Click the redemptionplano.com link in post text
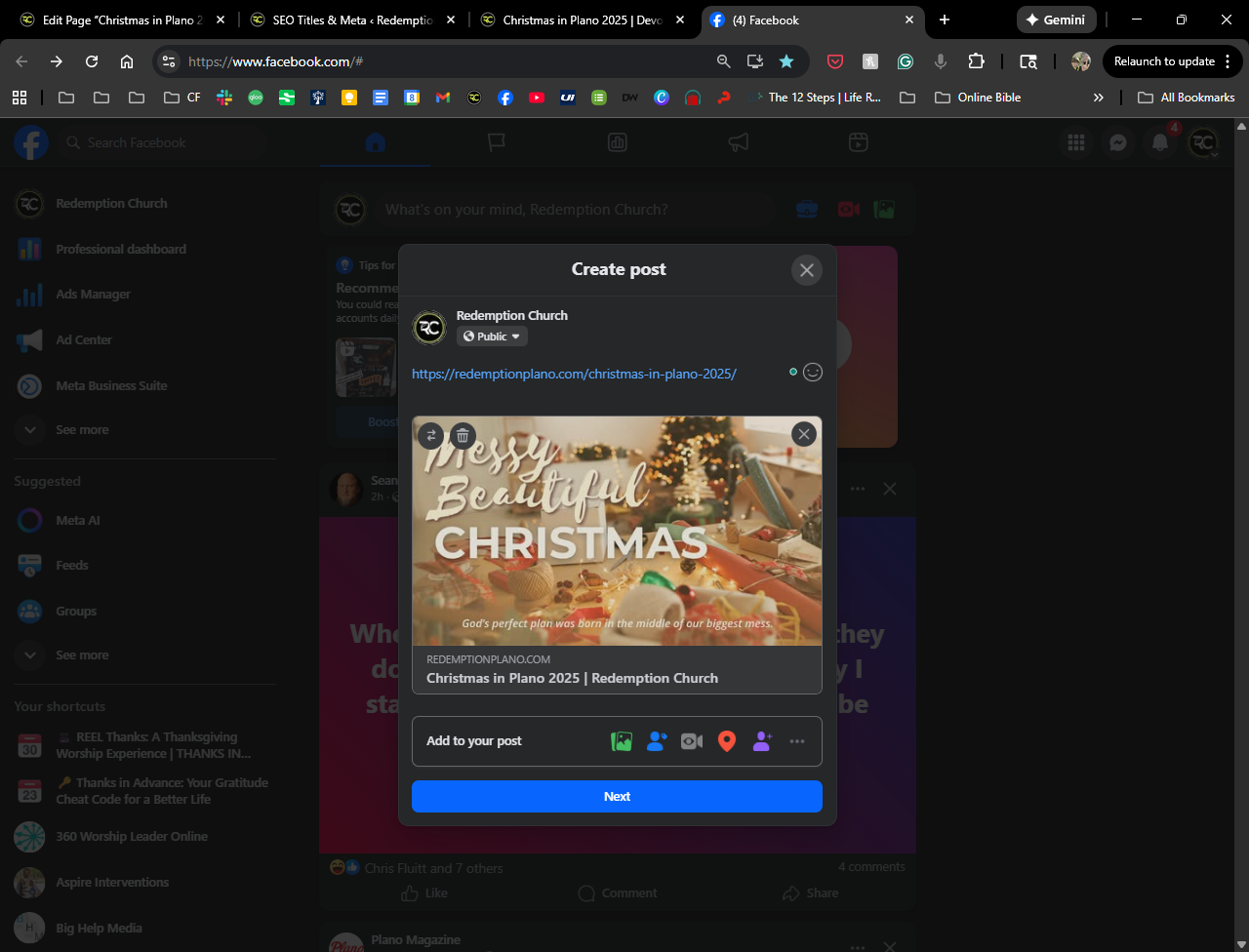The image size is (1249, 952). pyautogui.click(x=574, y=374)
